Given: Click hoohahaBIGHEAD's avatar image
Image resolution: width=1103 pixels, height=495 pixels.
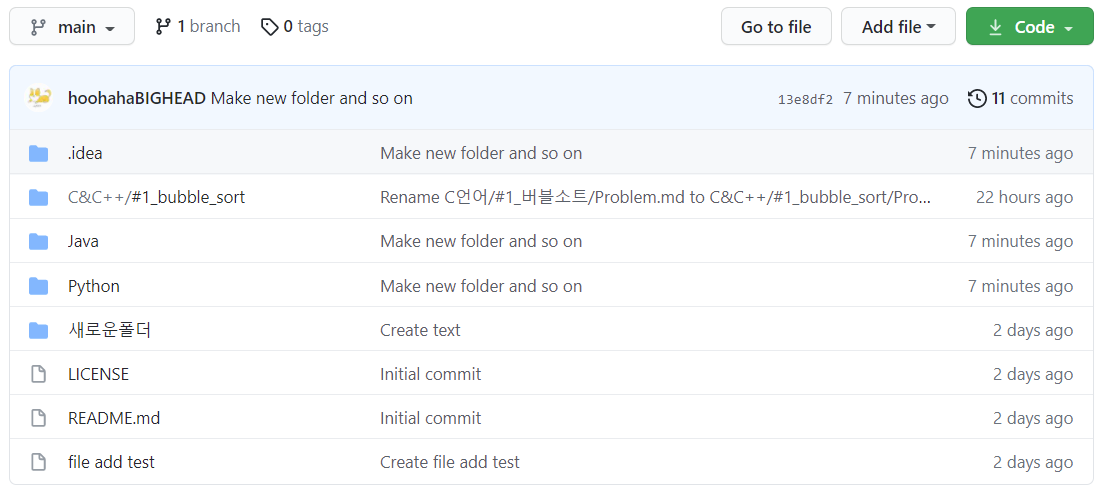Looking at the screenshot, I should (39, 98).
